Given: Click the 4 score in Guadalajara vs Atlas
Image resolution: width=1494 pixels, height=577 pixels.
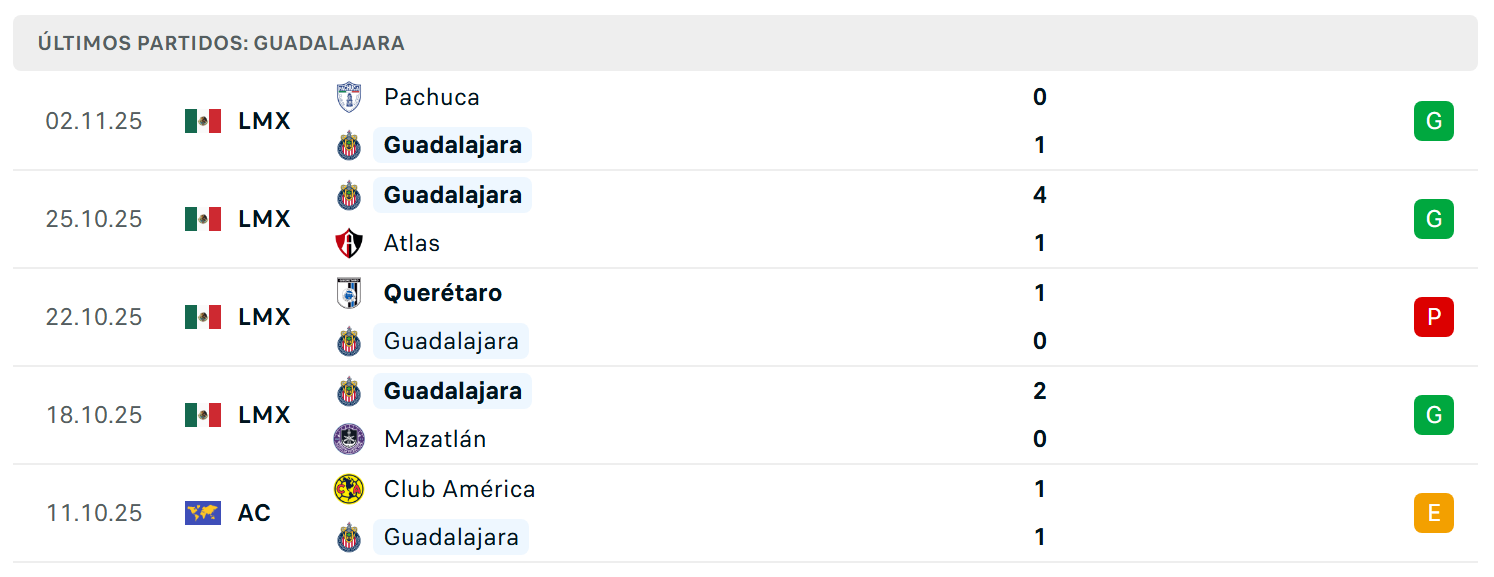Looking at the screenshot, I should pyautogui.click(x=1040, y=195).
